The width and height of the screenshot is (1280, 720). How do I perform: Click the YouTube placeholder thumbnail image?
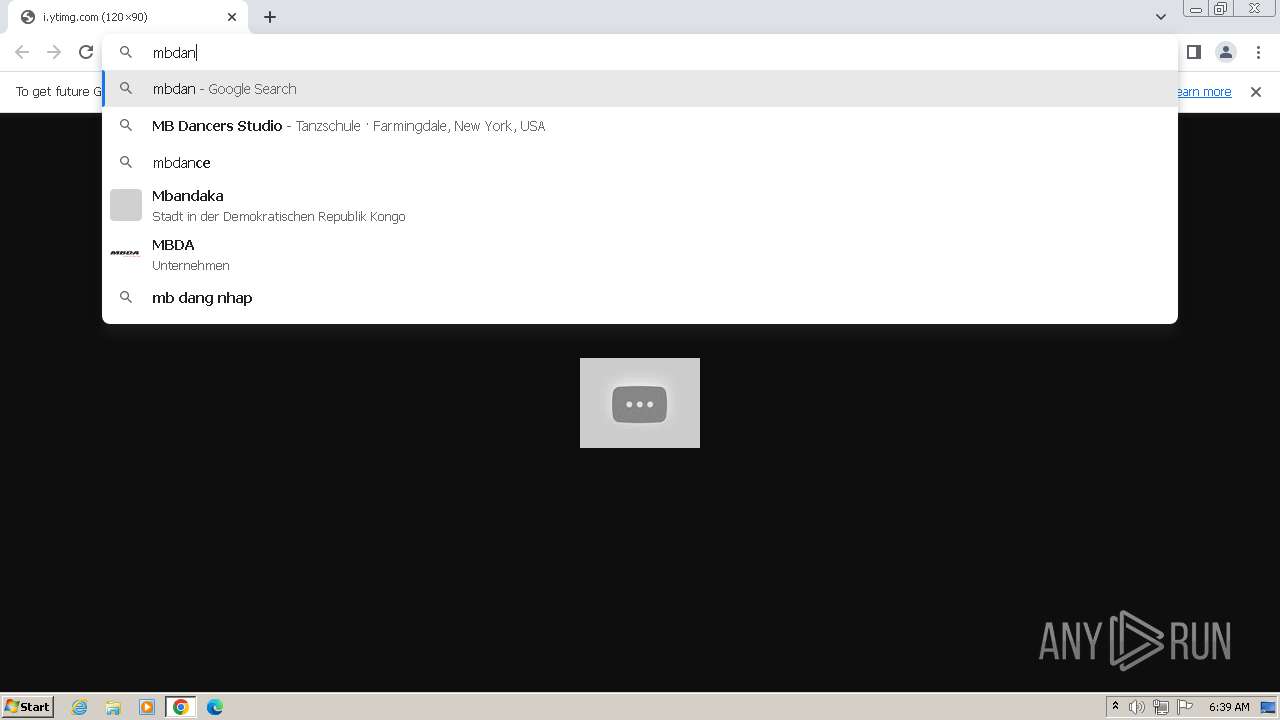[640, 403]
